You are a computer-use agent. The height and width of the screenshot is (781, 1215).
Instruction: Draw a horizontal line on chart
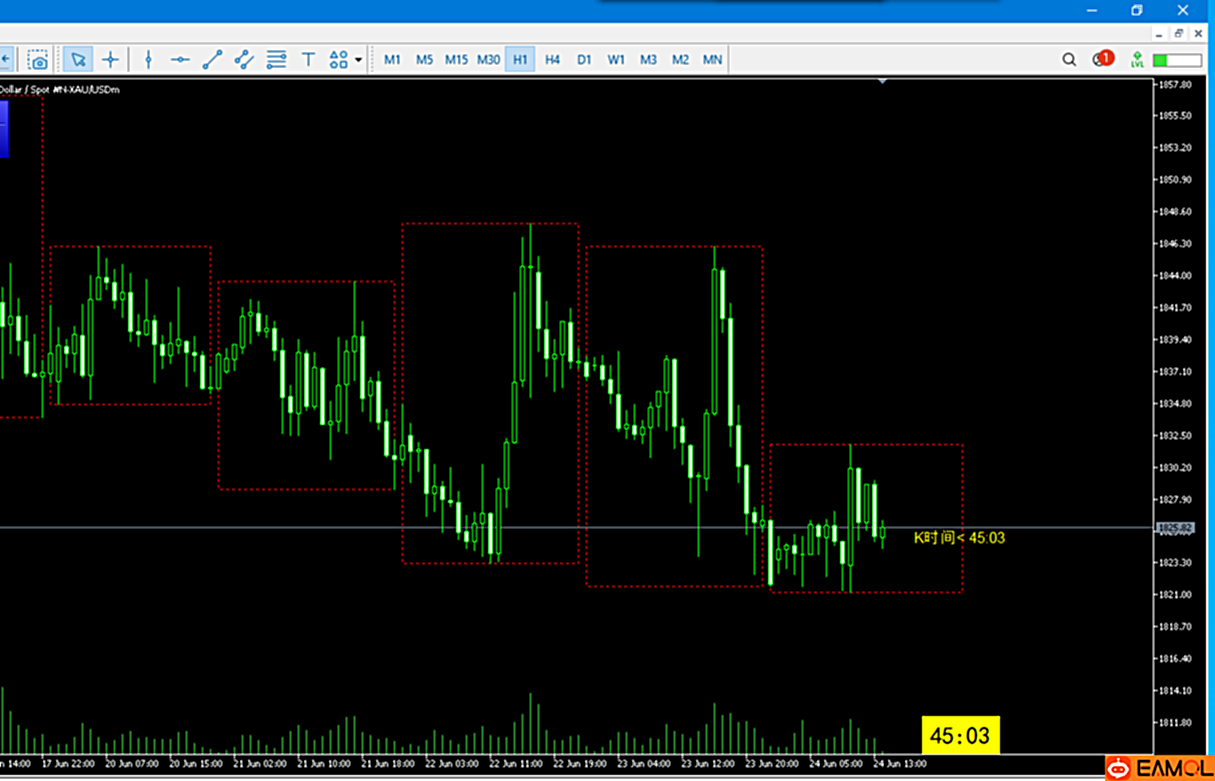pyautogui.click(x=180, y=60)
